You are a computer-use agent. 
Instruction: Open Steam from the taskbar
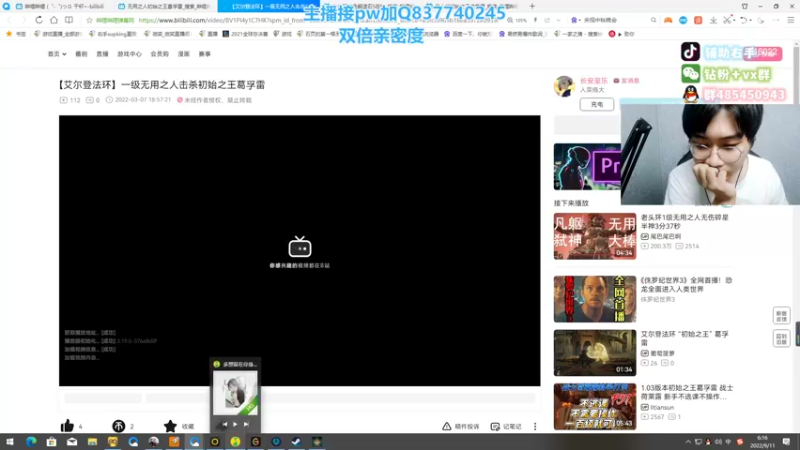296,441
